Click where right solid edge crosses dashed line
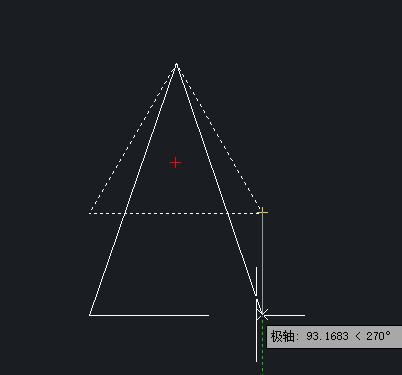The image size is (402, 375). tap(228, 213)
